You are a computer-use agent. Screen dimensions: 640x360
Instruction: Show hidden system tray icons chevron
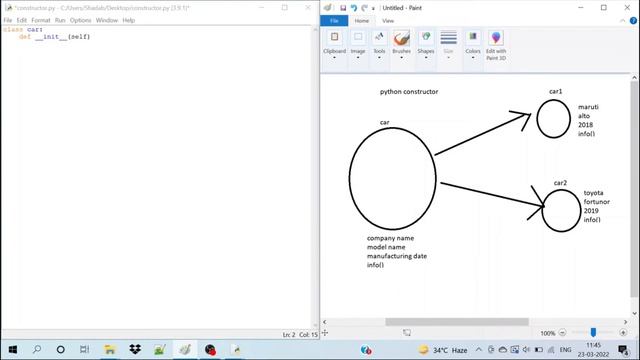coord(479,350)
